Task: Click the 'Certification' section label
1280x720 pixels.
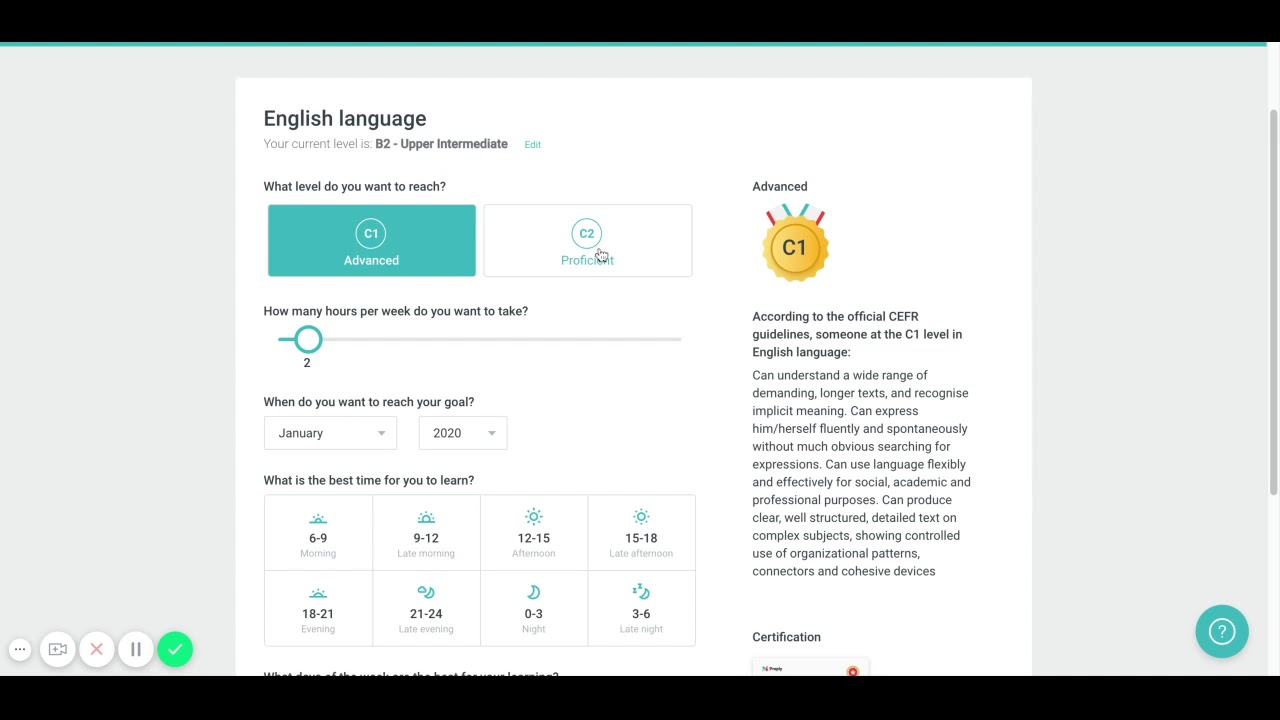Action: point(786,637)
